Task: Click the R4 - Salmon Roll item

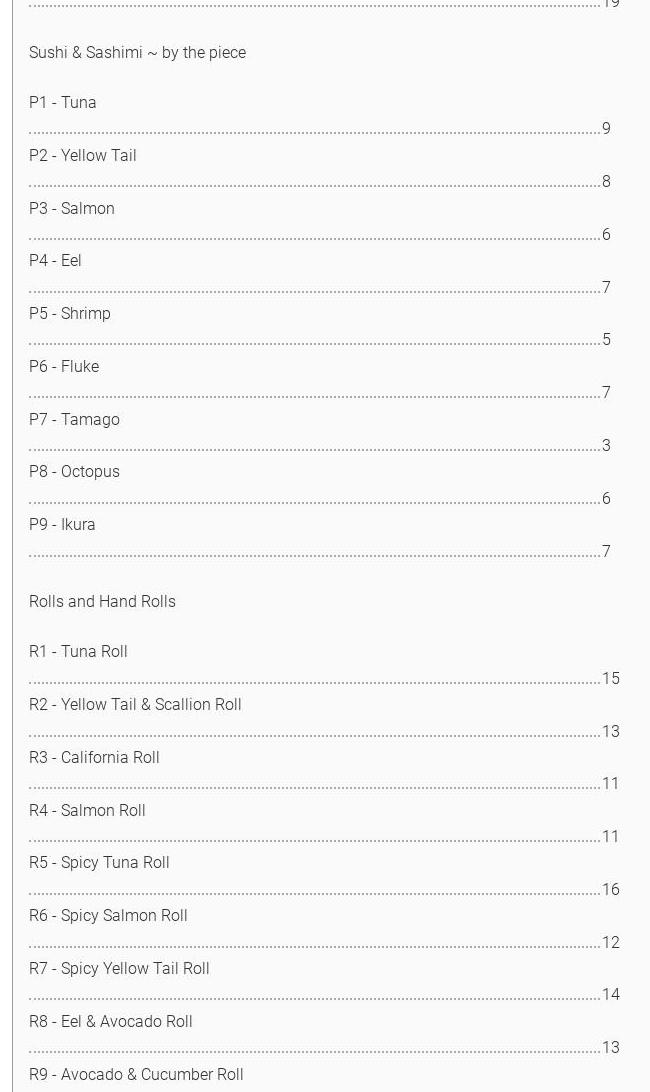Action: tap(87, 811)
